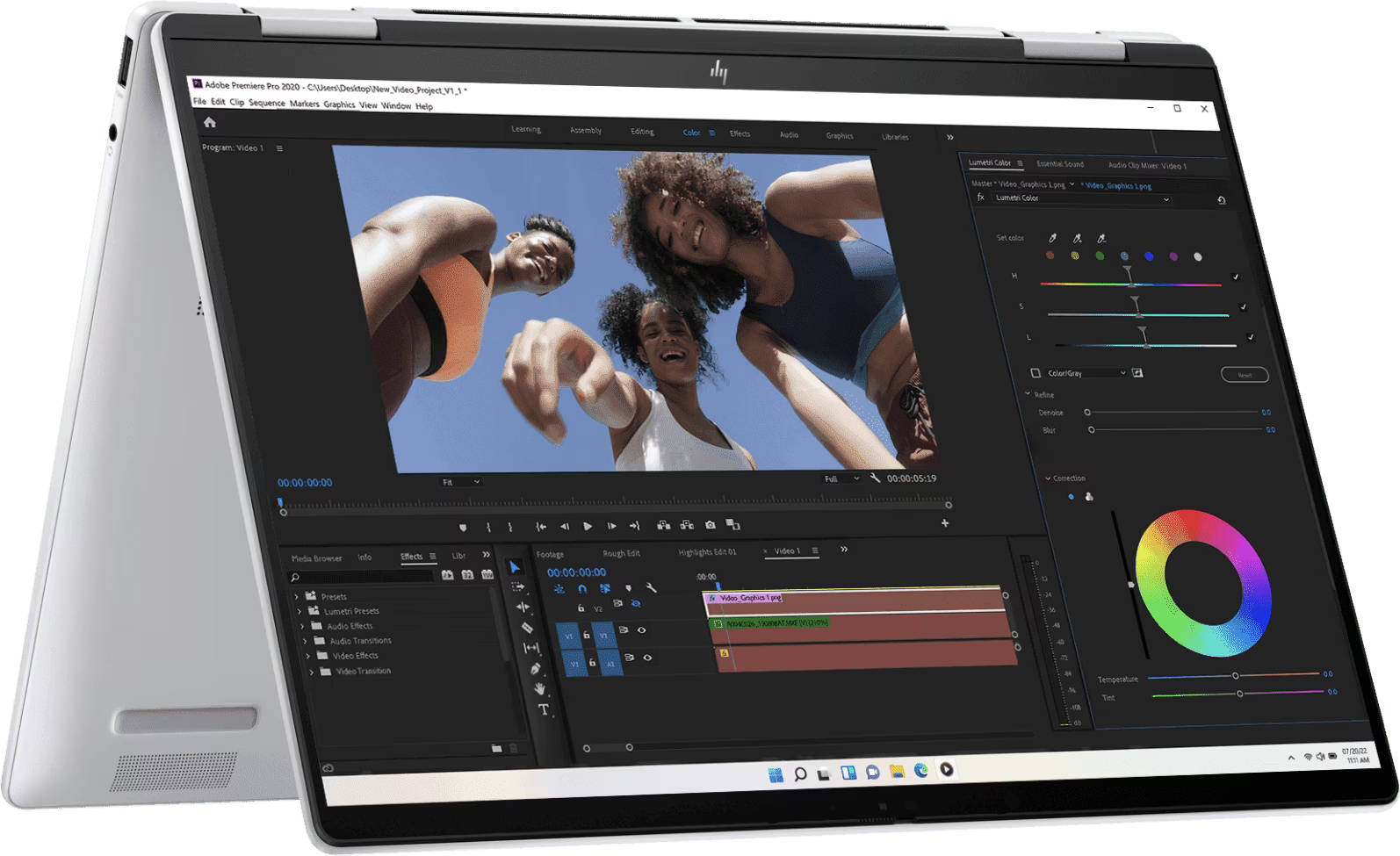Screen dimensions: 1400x856
Task: Expand the Video Effects folder
Action: click(x=307, y=656)
